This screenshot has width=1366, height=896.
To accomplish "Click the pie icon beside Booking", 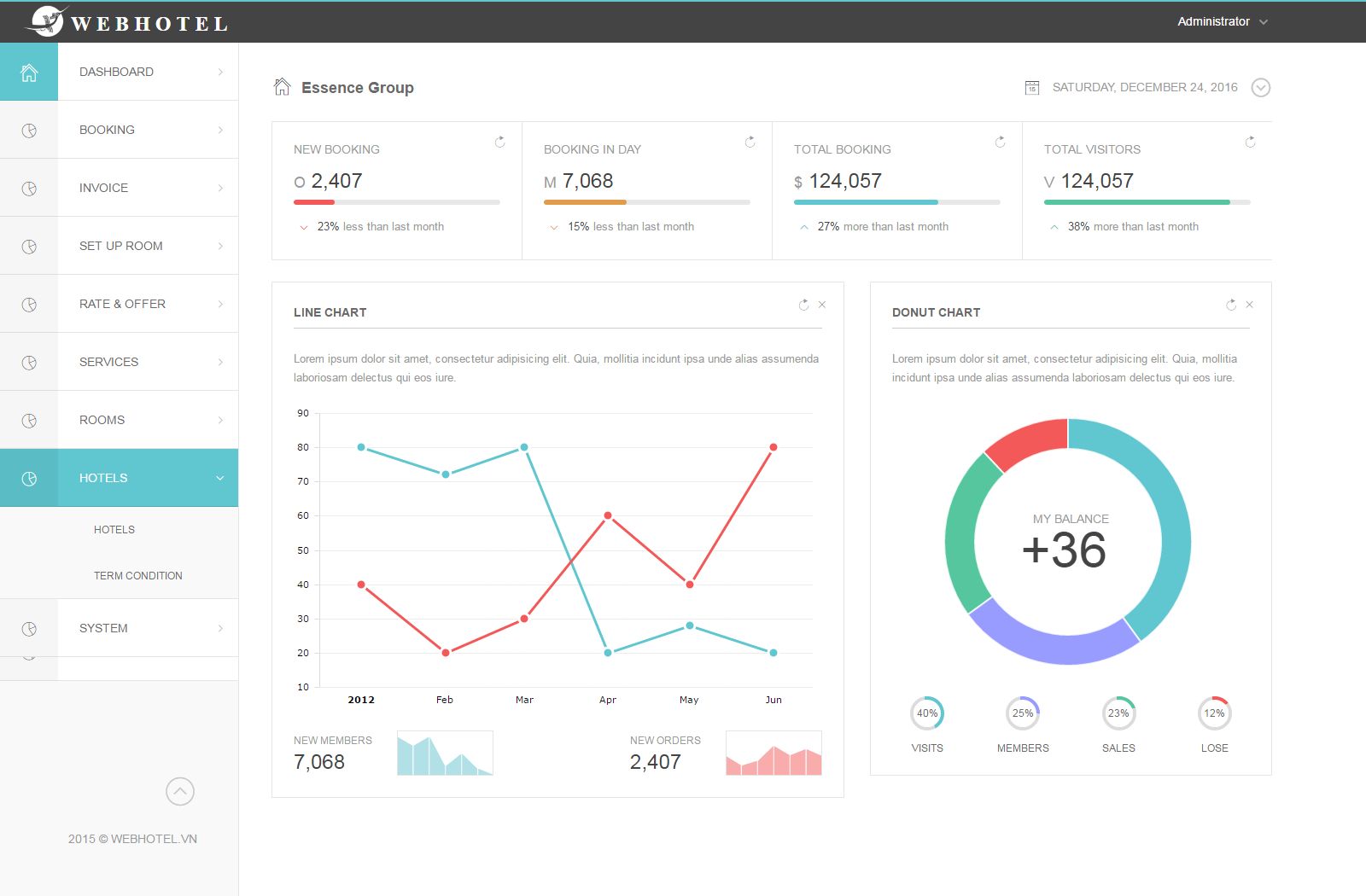I will [29, 130].
